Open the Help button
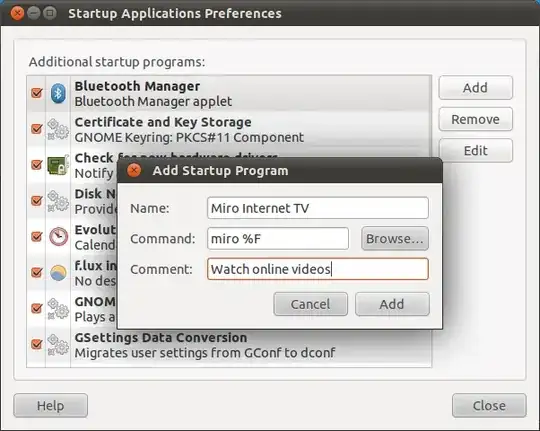Viewport: 540px width, 431px height. 51,406
